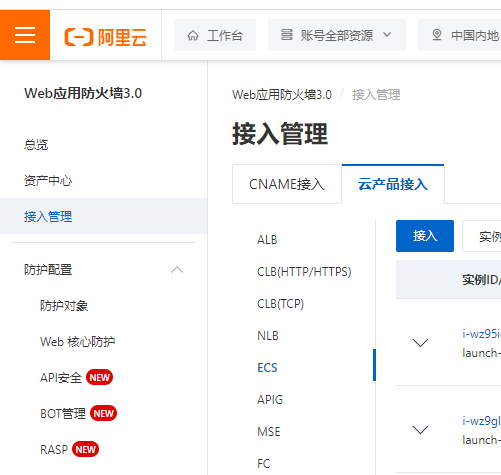The image size is (501, 475).
Task: Click the location pin icon beside 中国内地
Action: pyautogui.click(x=437, y=35)
